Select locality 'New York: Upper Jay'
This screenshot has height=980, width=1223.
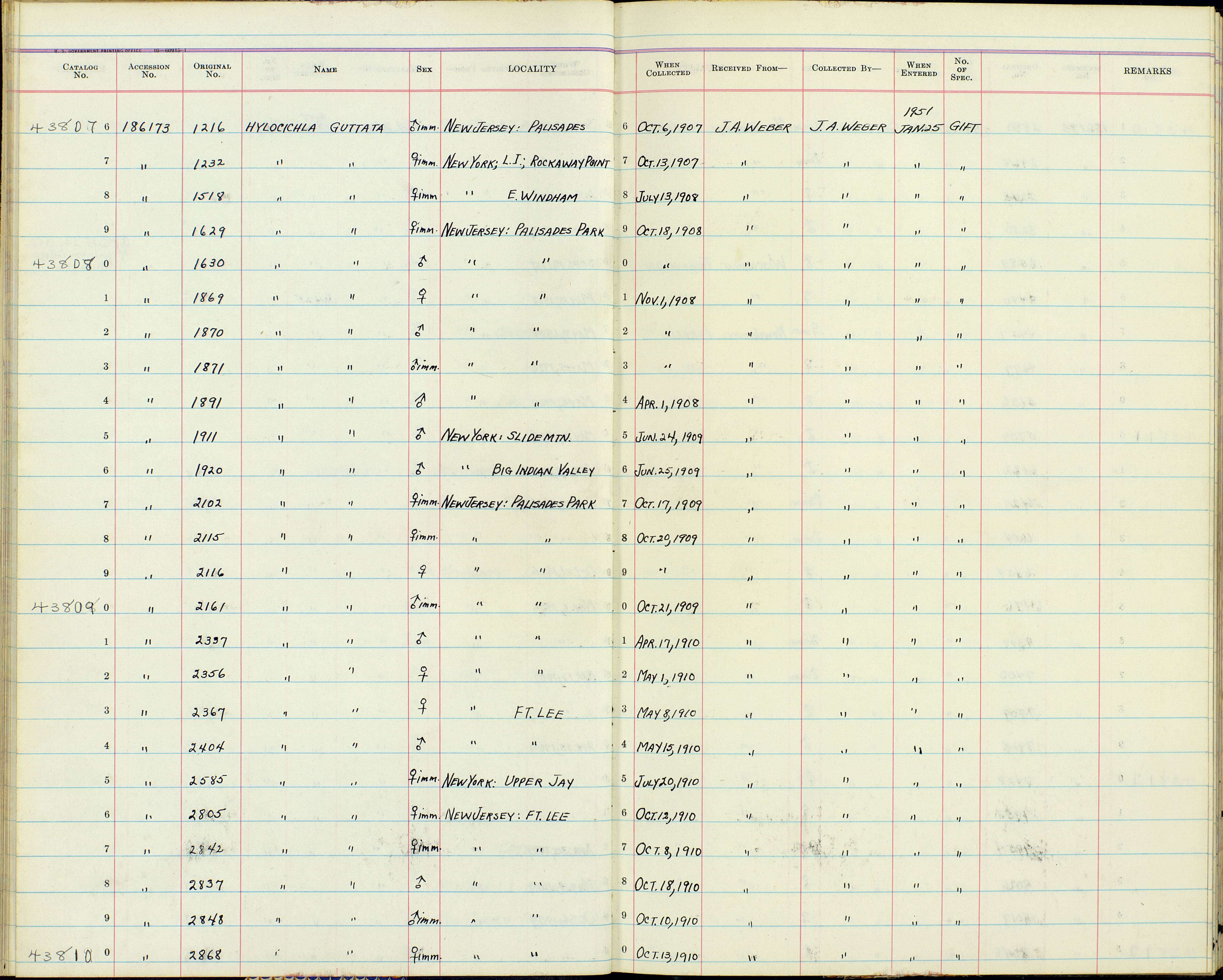pos(509,781)
